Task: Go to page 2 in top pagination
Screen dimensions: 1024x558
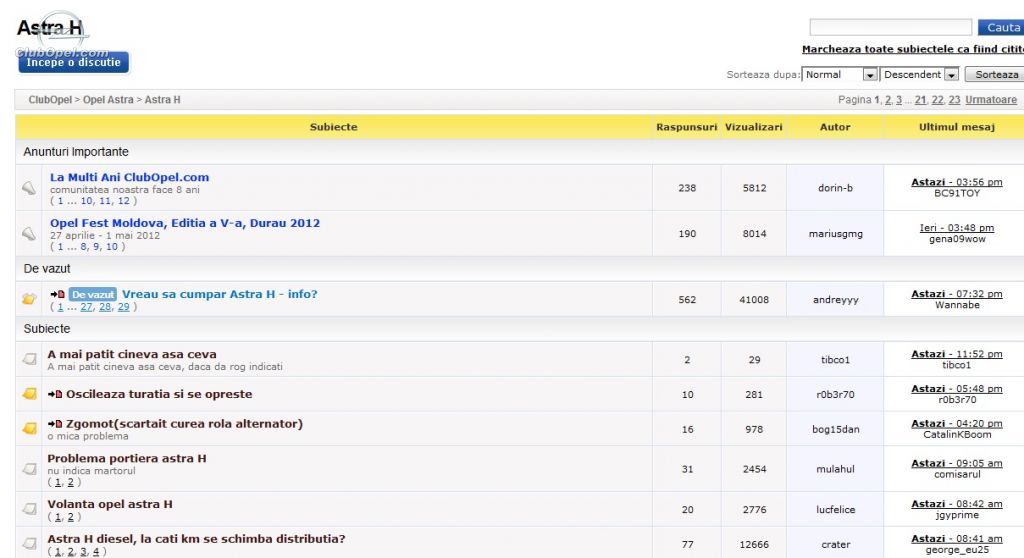Action: (x=888, y=100)
